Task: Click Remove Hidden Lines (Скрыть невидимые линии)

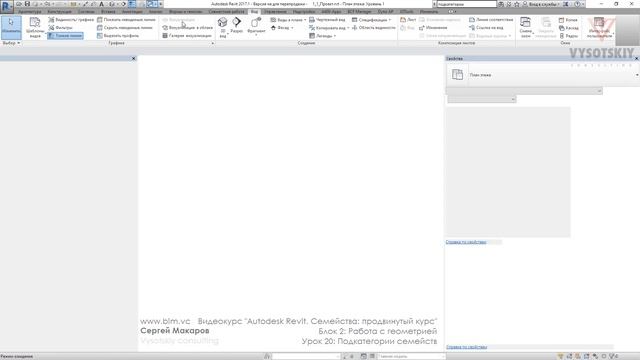Action: pyautogui.click(x=124, y=28)
